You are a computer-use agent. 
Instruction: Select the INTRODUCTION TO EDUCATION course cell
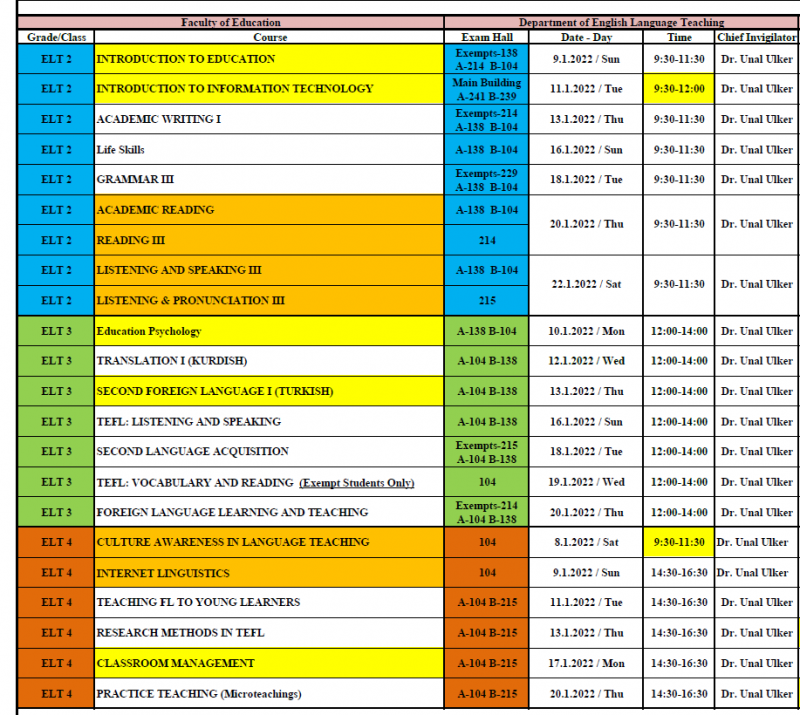(x=268, y=58)
